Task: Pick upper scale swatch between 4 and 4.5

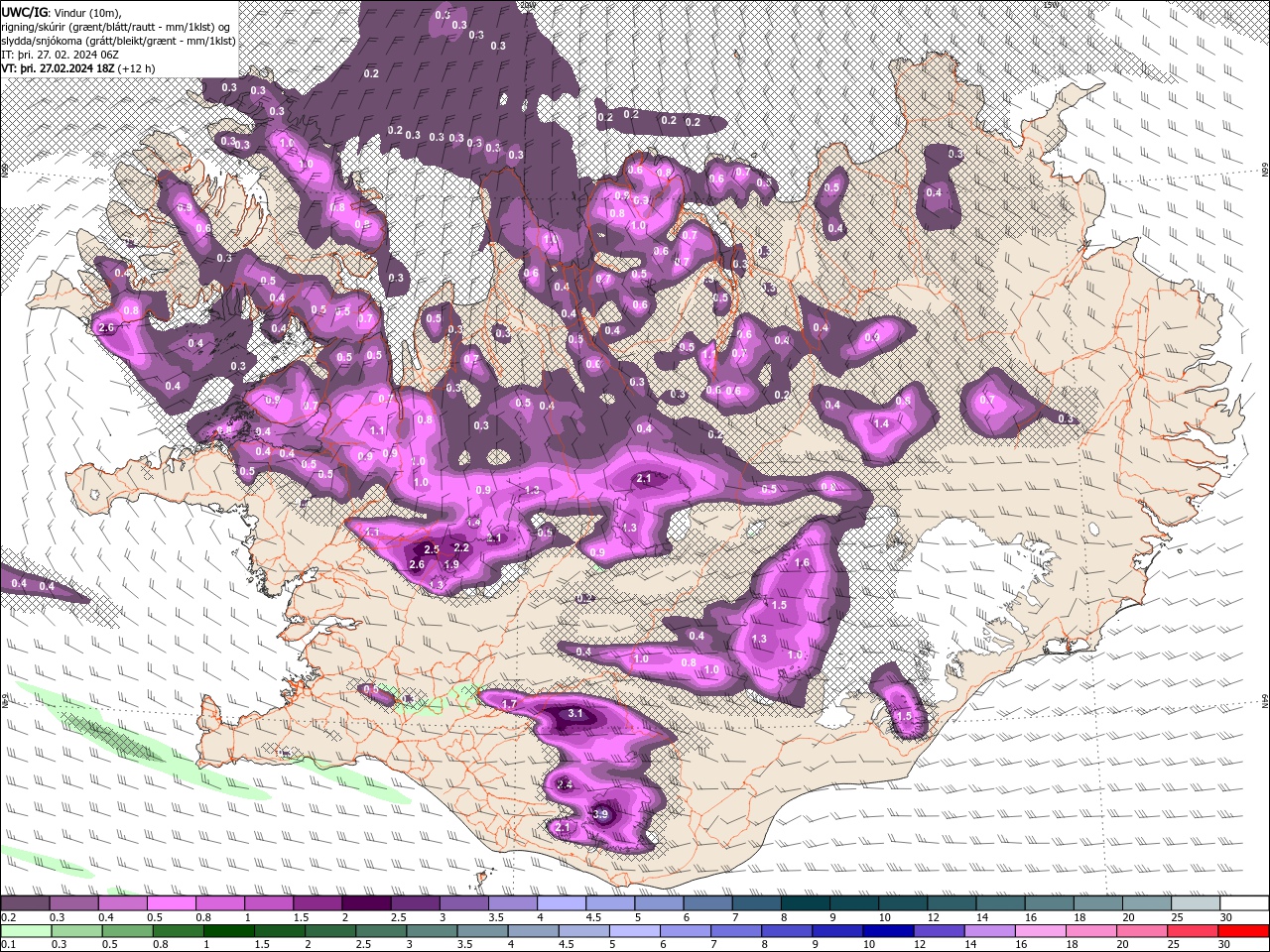Action: tap(562, 903)
